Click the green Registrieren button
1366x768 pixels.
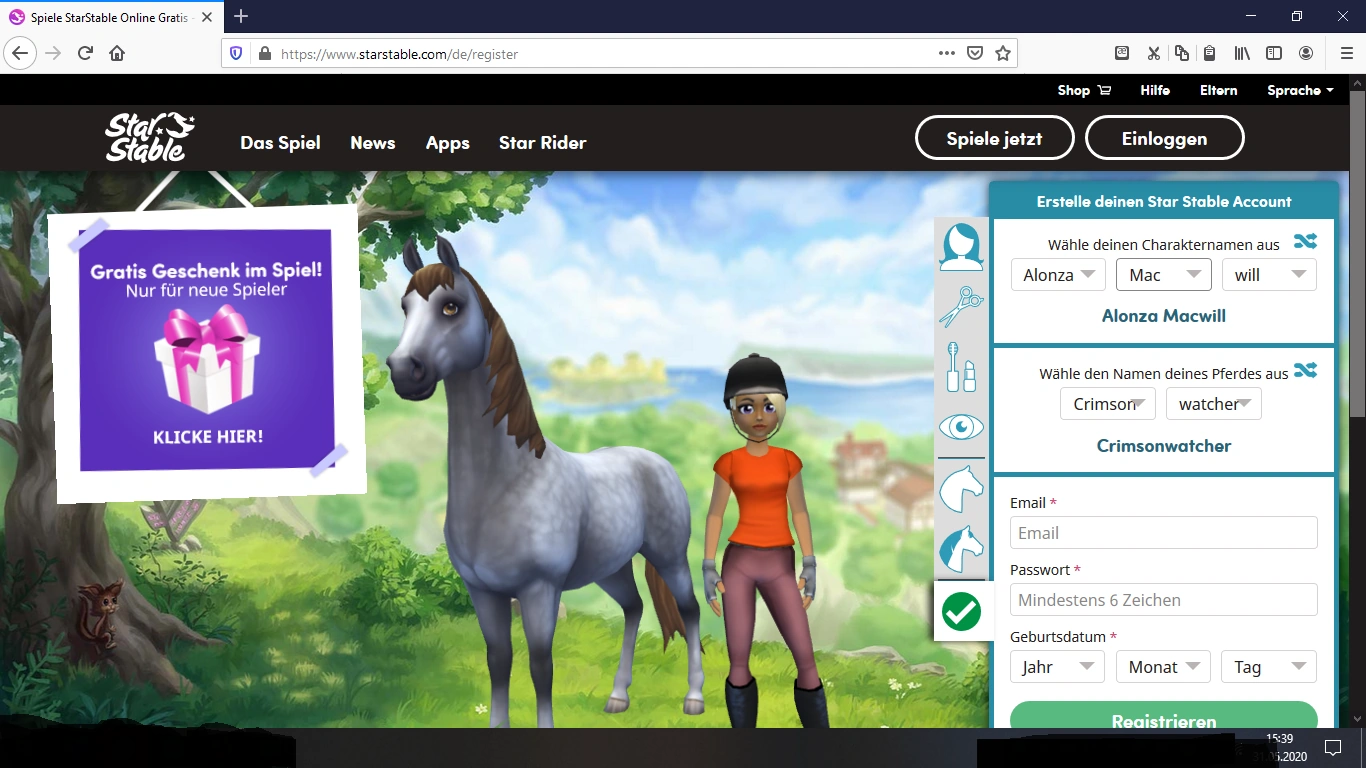coord(1164,716)
